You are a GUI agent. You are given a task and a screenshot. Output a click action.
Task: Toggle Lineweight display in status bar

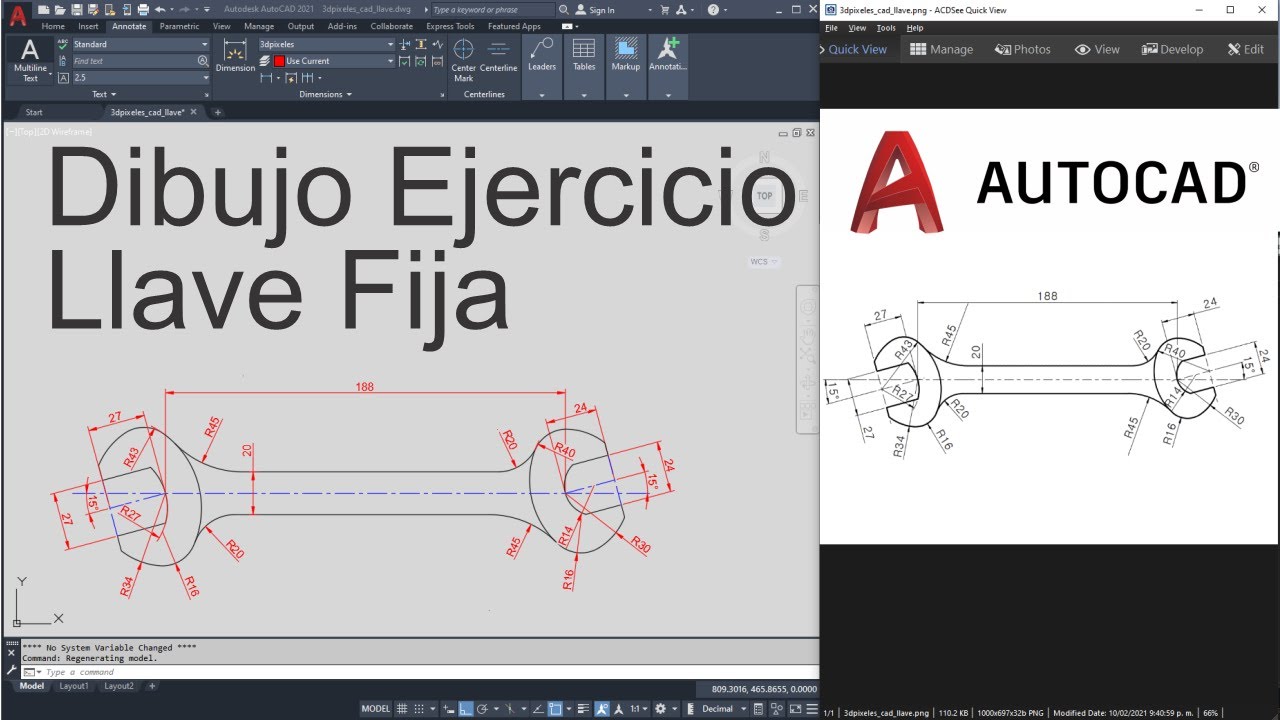coord(583,709)
